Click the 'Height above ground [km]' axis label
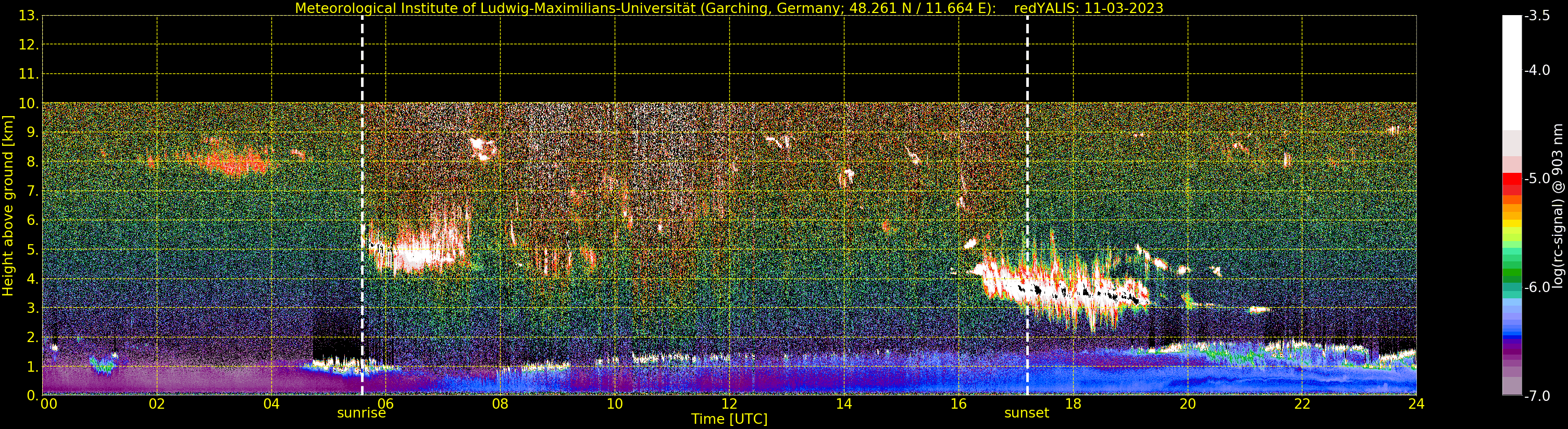 coord(8,206)
